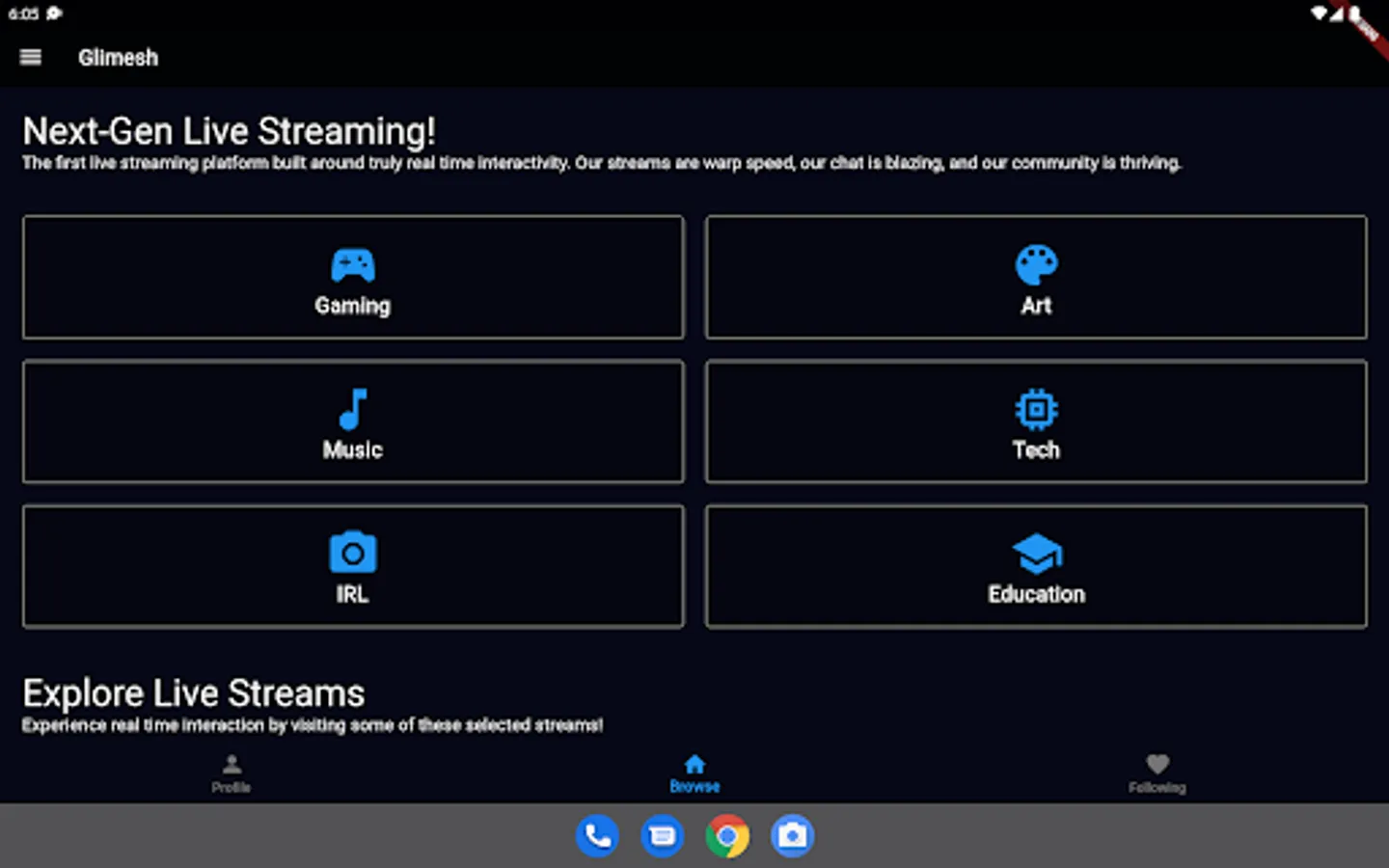Image resolution: width=1389 pixels, height=868 pixels.
Task: Open the hamburger navigation menu
Action: coord(31,58)
